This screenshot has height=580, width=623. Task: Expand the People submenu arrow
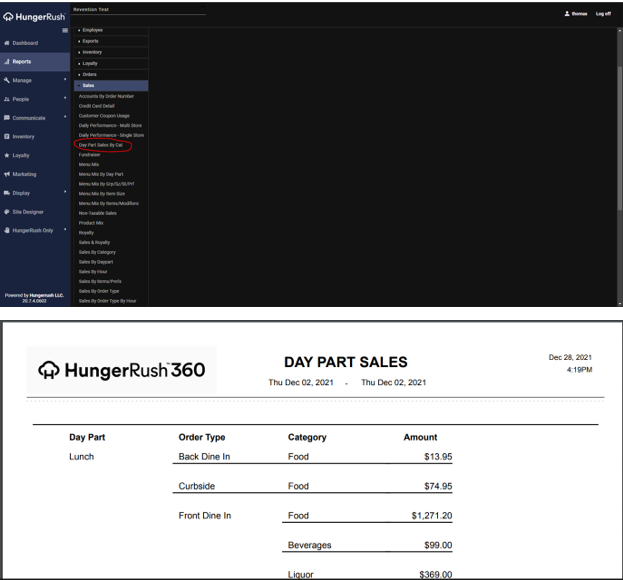65,98
